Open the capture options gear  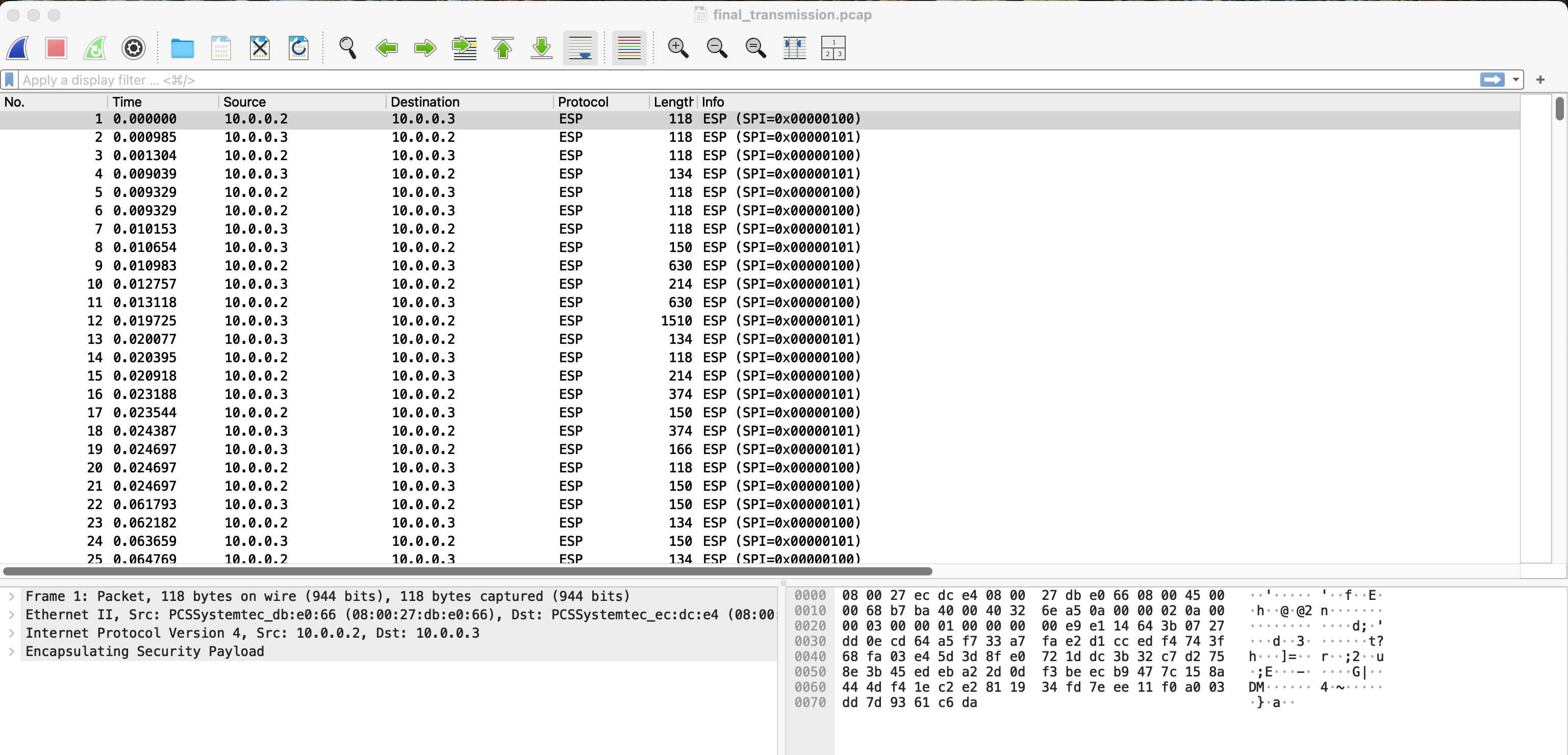coord(133,48)
